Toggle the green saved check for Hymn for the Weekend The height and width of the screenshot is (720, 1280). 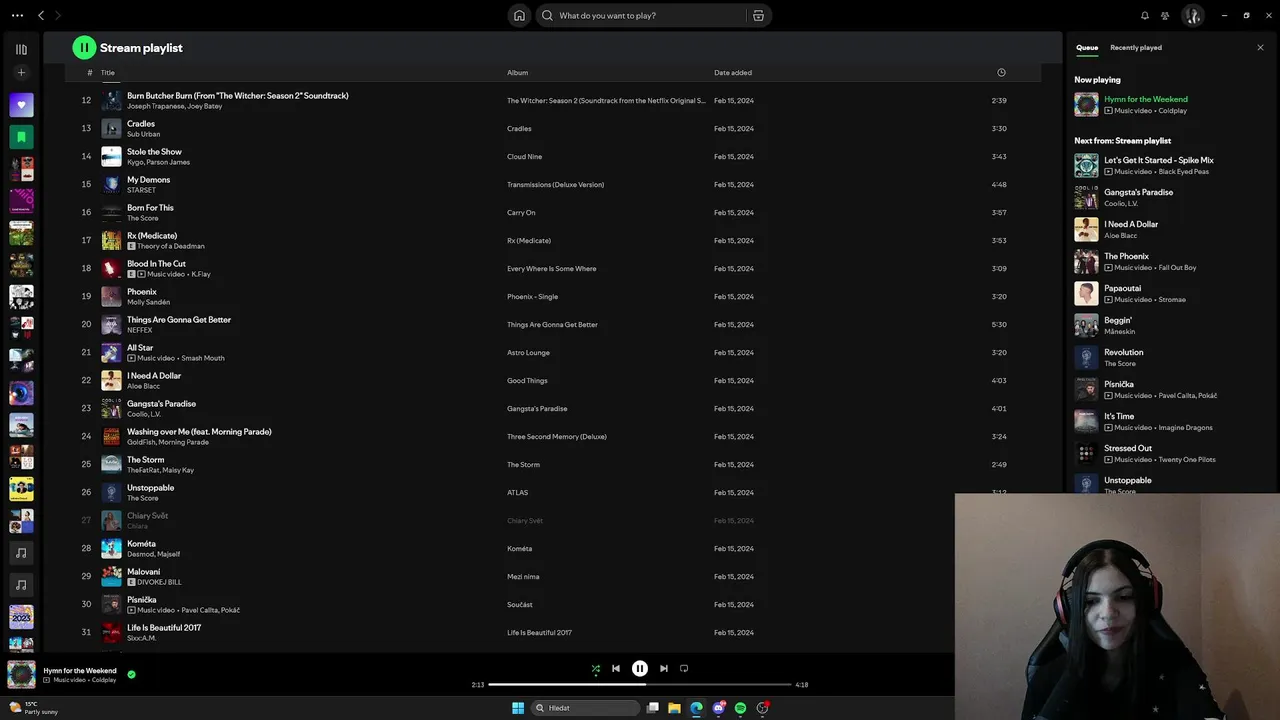point(131,674)
